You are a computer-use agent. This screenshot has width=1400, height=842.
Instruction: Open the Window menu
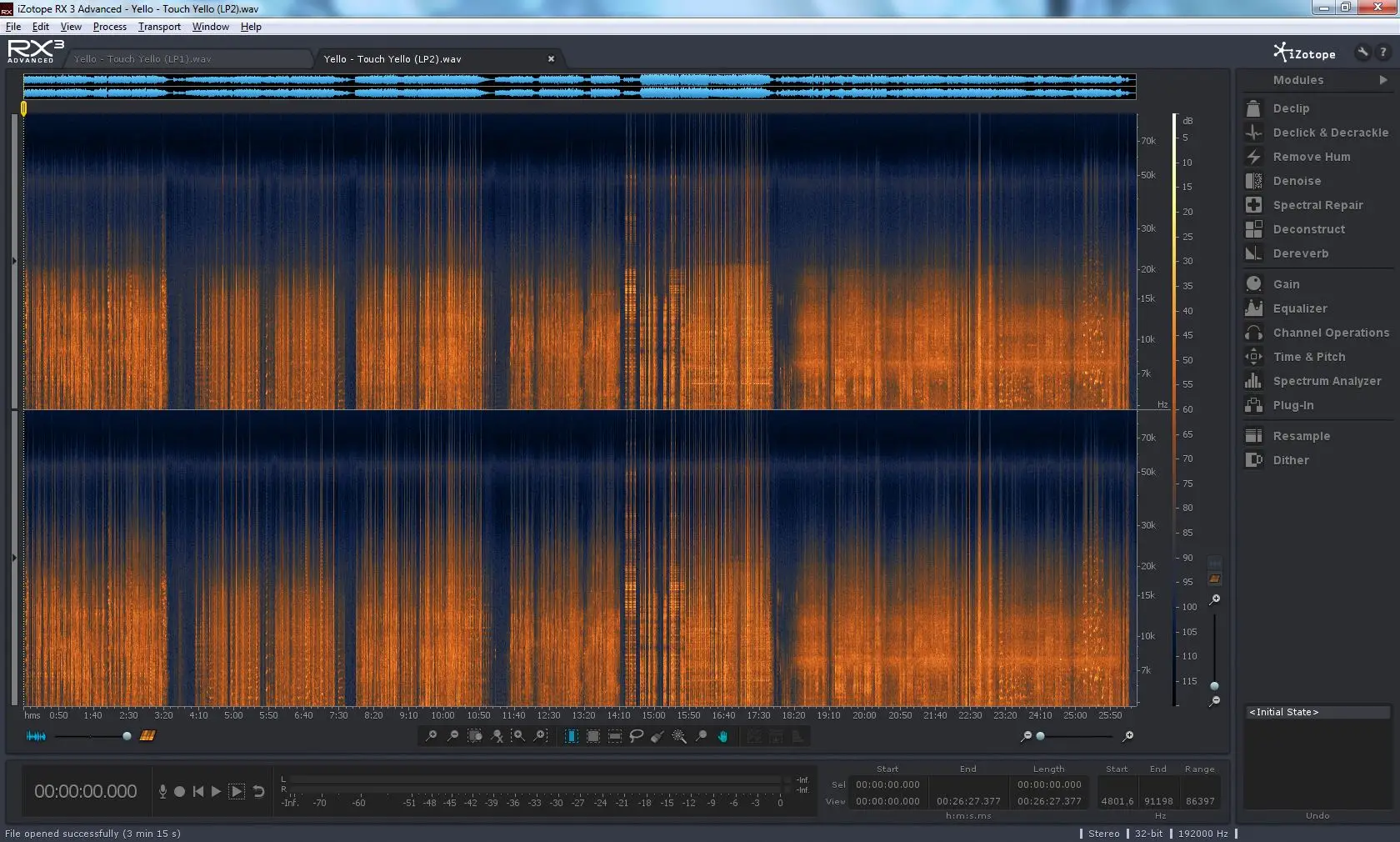pos(211,27)
